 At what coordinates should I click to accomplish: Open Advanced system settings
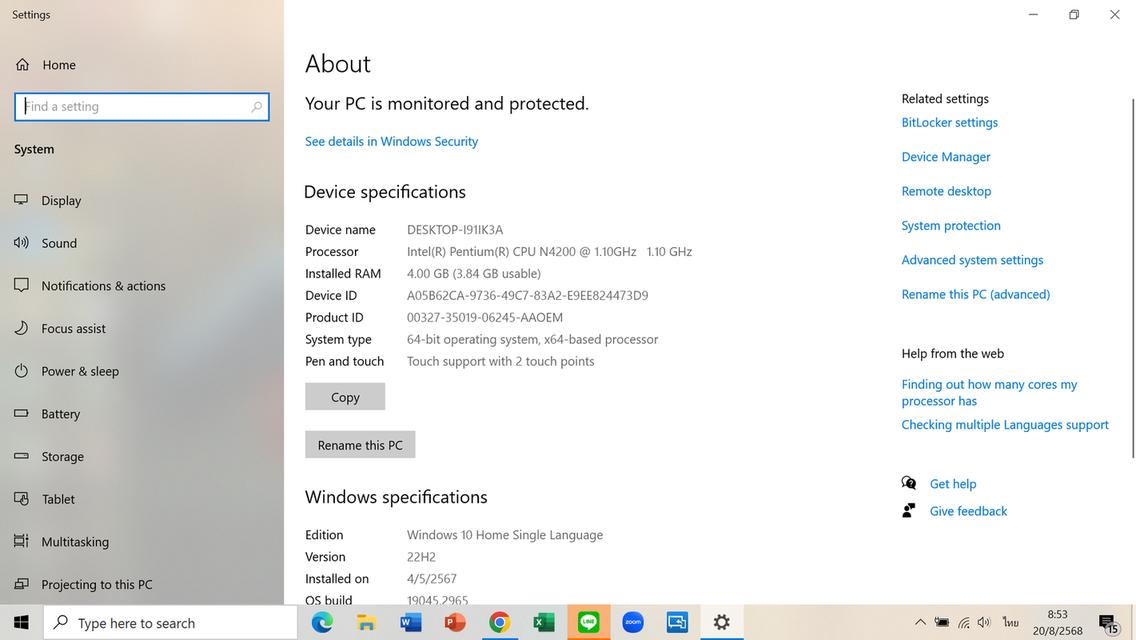[x=972, y=259]
